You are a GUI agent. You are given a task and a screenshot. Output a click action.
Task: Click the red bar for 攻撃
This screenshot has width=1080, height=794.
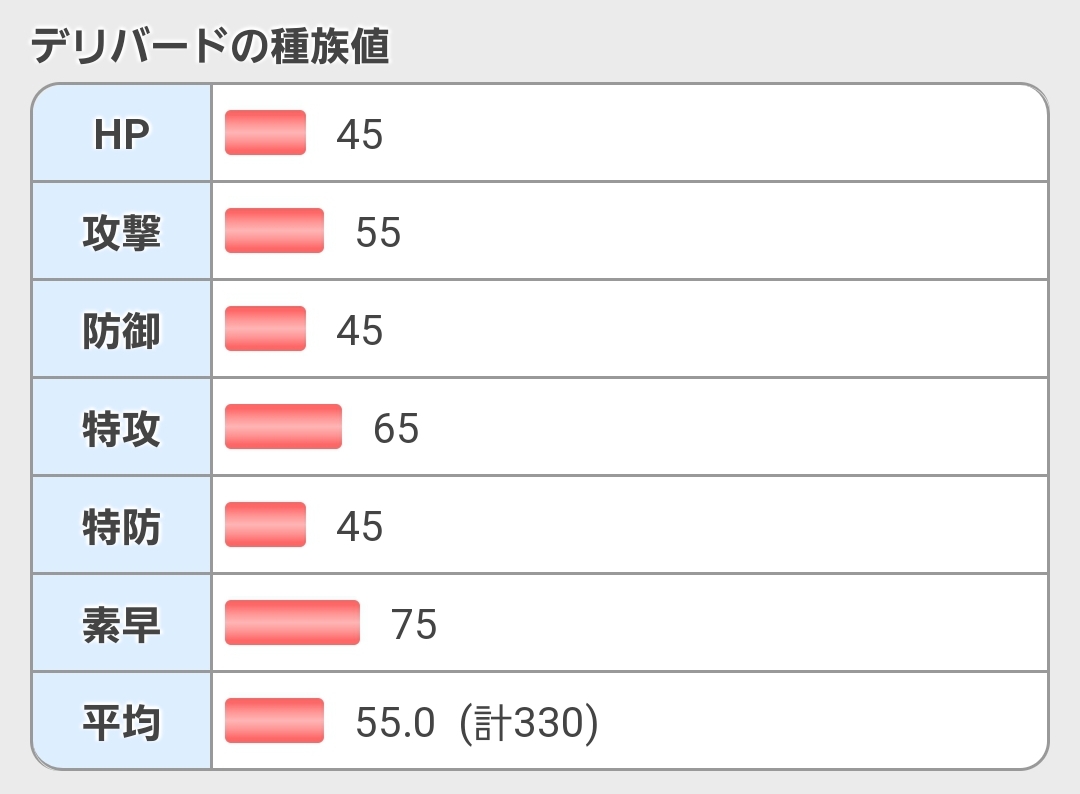(274, 231)
